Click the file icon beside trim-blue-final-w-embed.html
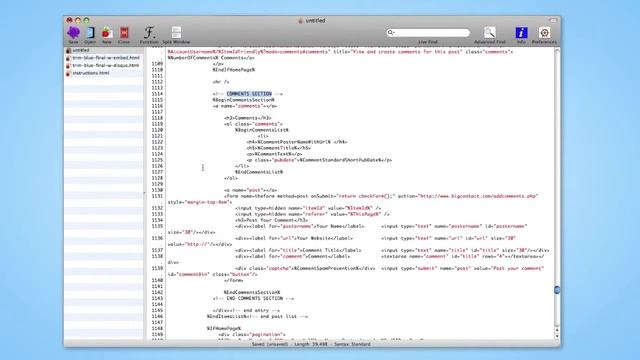The image size is (640, 360). pyautogui.click(x=69, y=58)
